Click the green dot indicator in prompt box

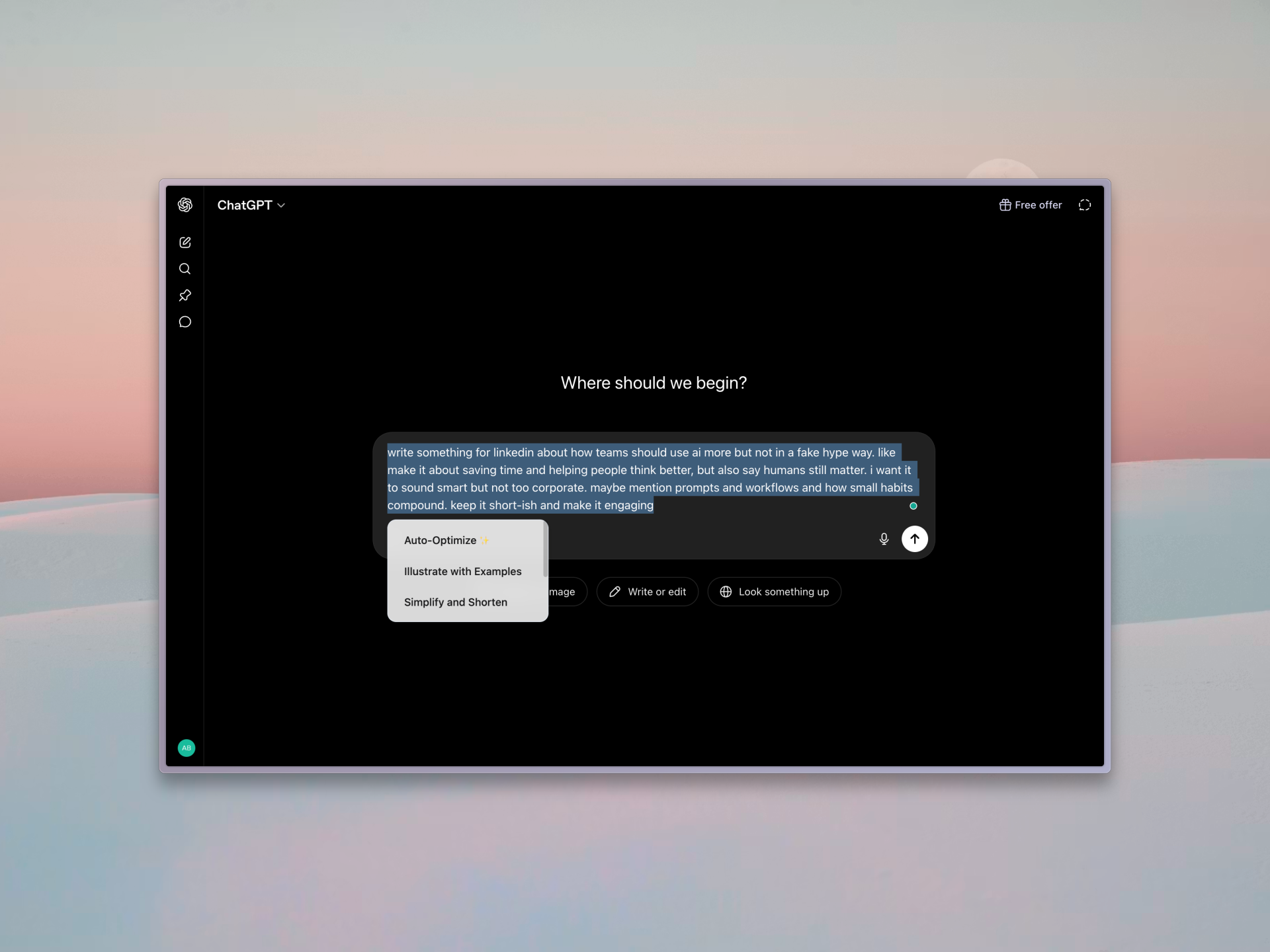click(x=913, y=506)
